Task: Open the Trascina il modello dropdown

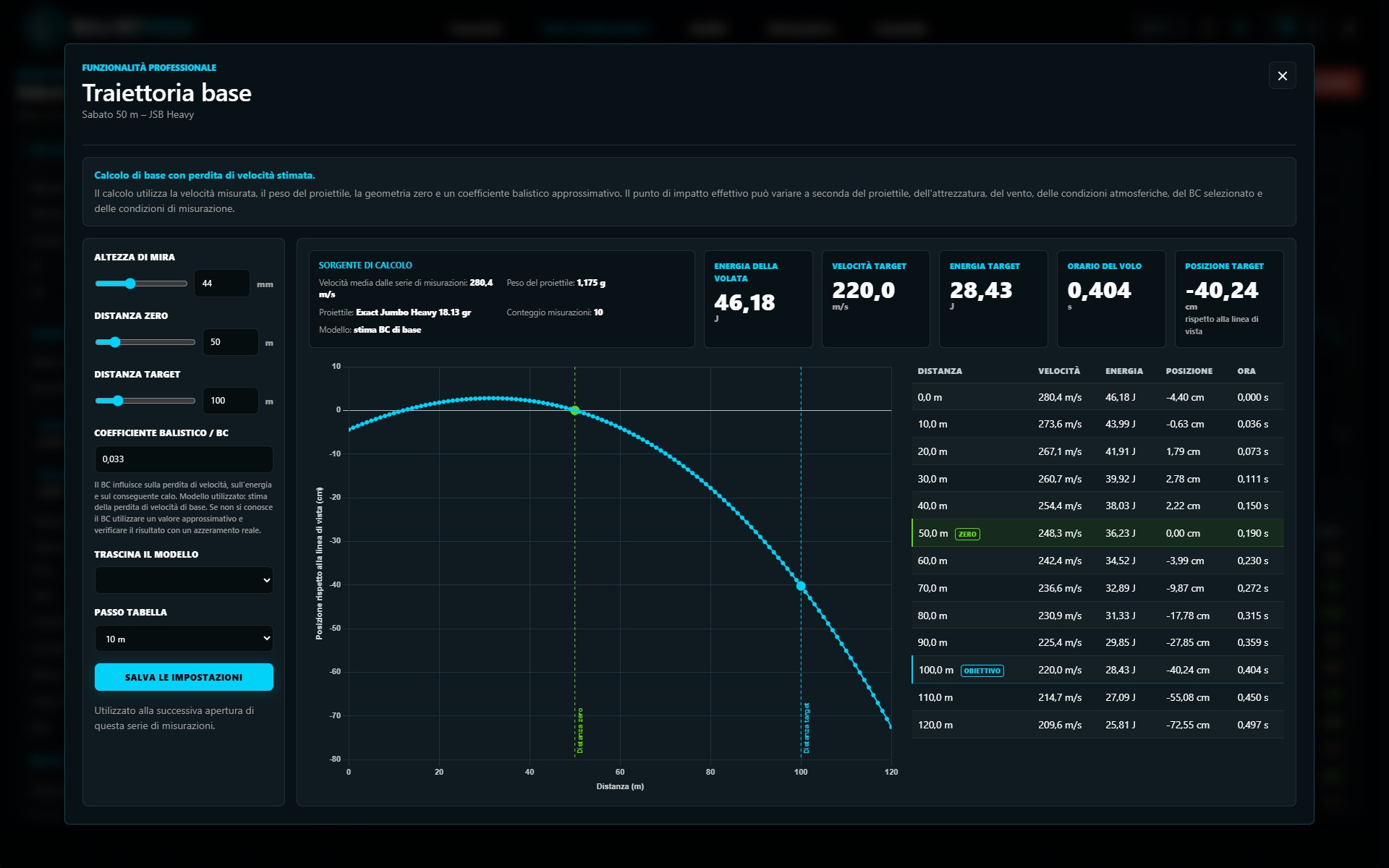Action: click(184, 580)
